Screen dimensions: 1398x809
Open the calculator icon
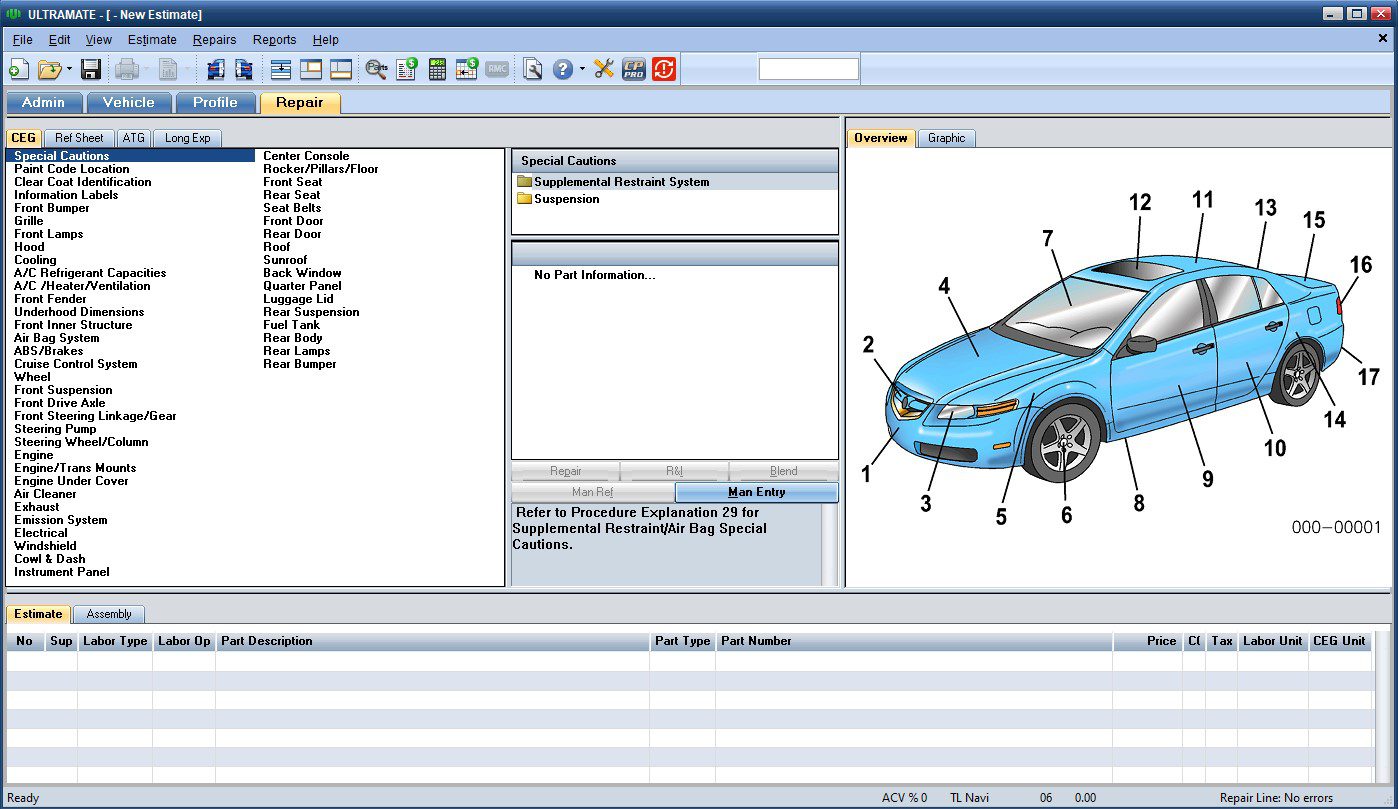click(437, 69)
